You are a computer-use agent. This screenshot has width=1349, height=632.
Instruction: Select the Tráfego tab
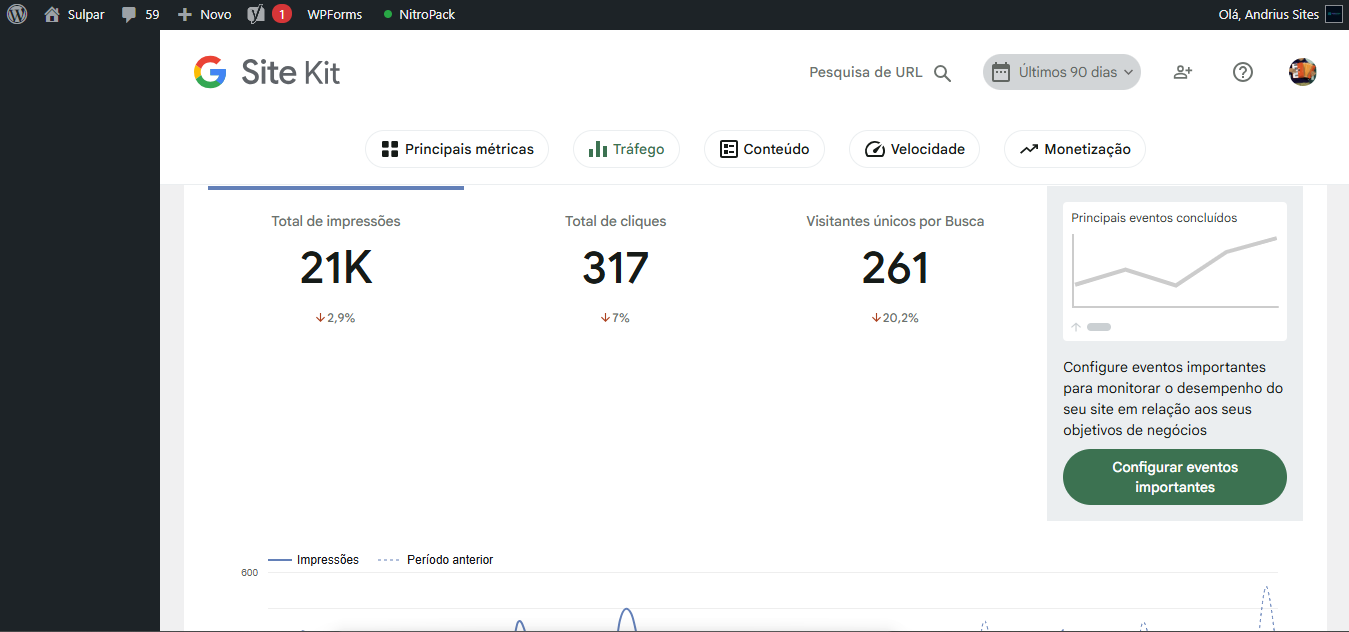(626, 149)
